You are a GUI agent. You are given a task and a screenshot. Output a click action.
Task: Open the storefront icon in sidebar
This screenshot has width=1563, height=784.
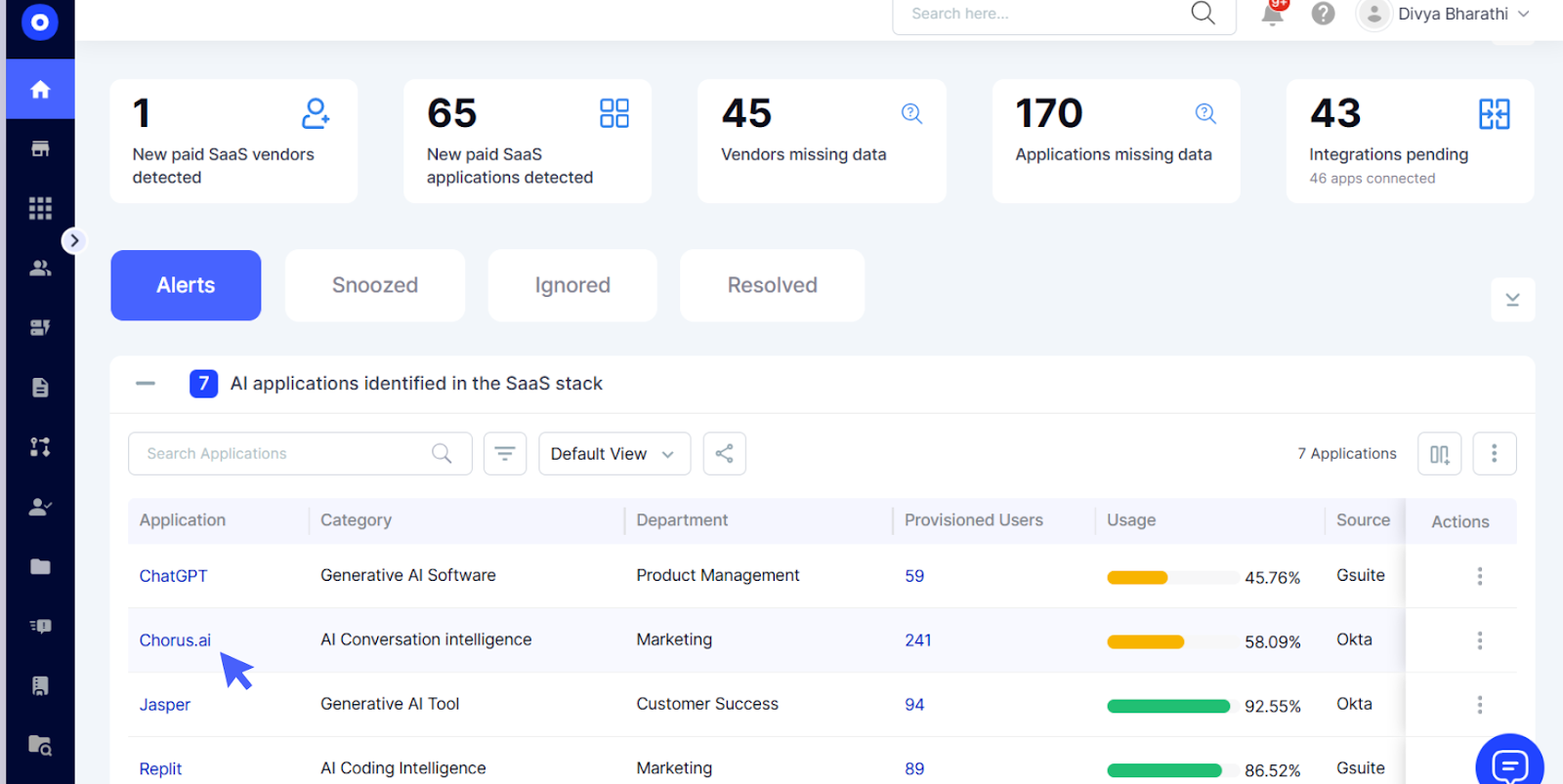click(40, 148)
